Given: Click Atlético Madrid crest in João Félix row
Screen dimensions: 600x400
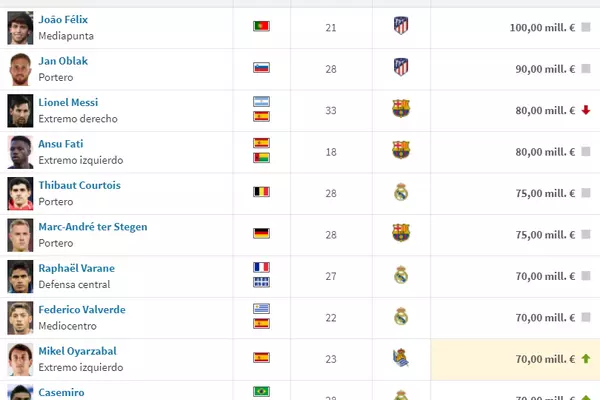Looking at the screenshot, I should click(x=402, y=26).
